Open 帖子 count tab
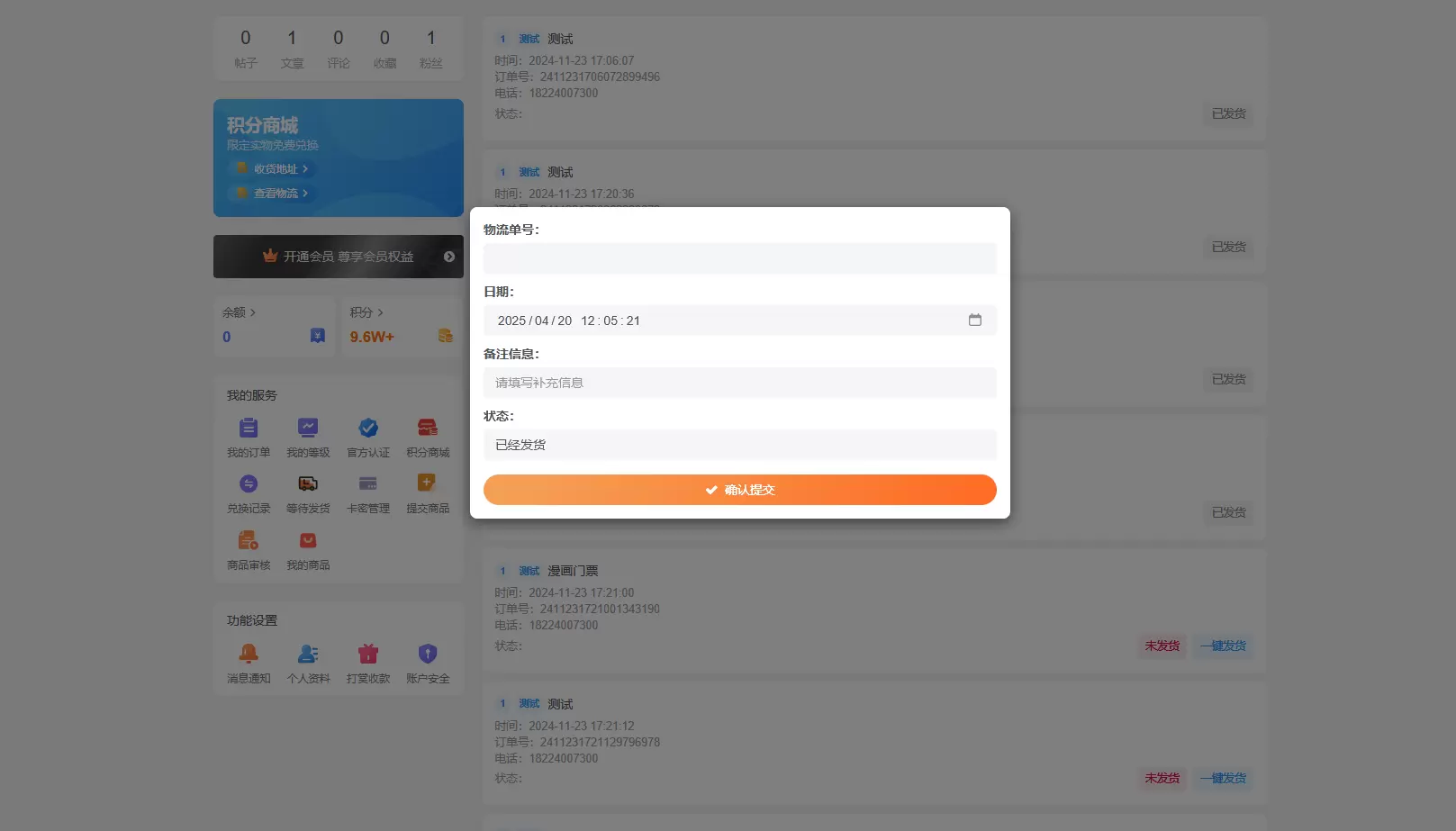 tap(246, 49)
